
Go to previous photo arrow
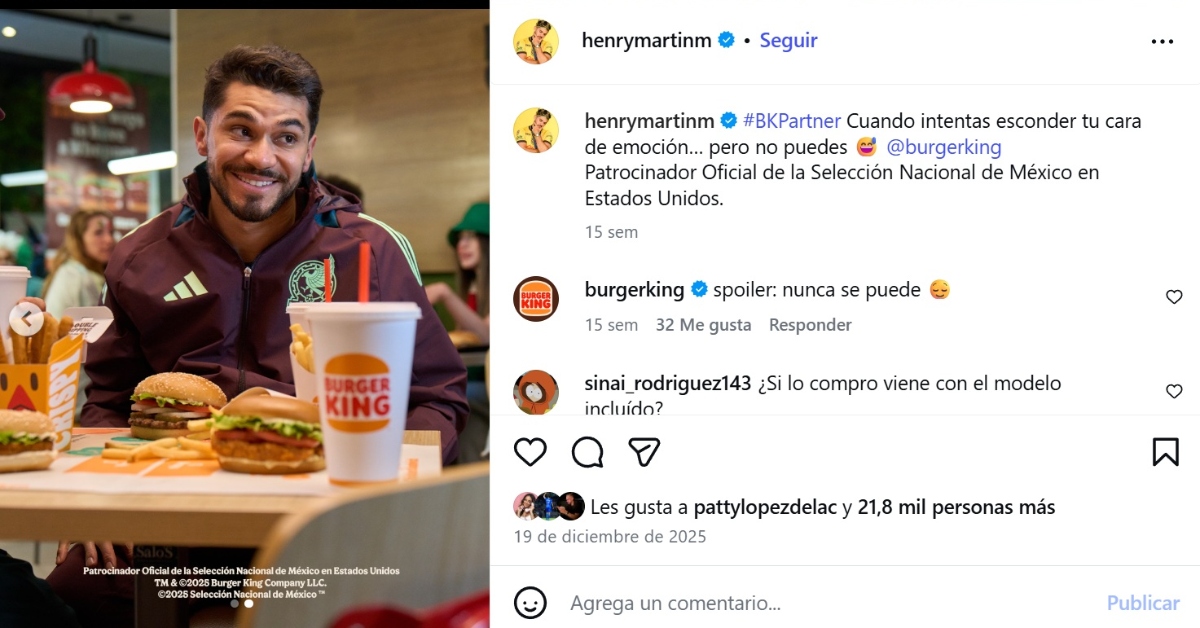27,320
